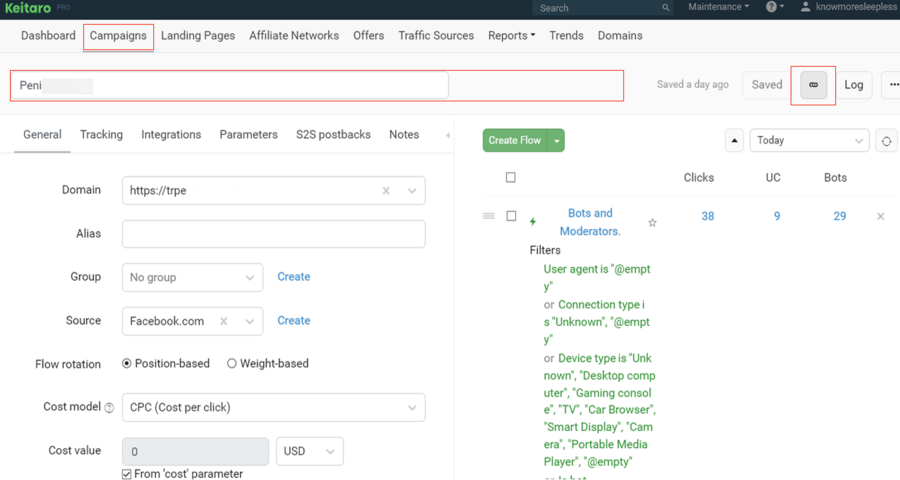Open the Maintenance dropdown menu
This screenshot has width=900, height=480.
click(x=719, y=7)
